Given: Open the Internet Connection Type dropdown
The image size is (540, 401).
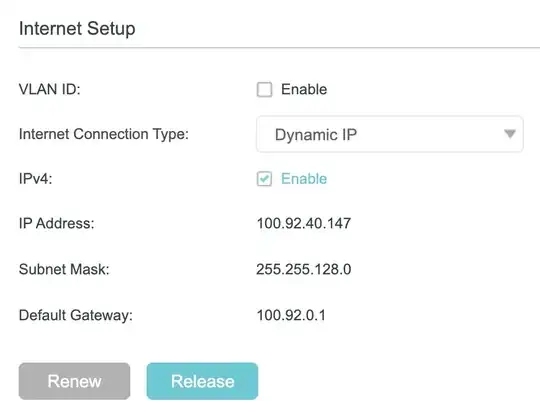Looking at the screenshot, I should (x=390, y=134).
